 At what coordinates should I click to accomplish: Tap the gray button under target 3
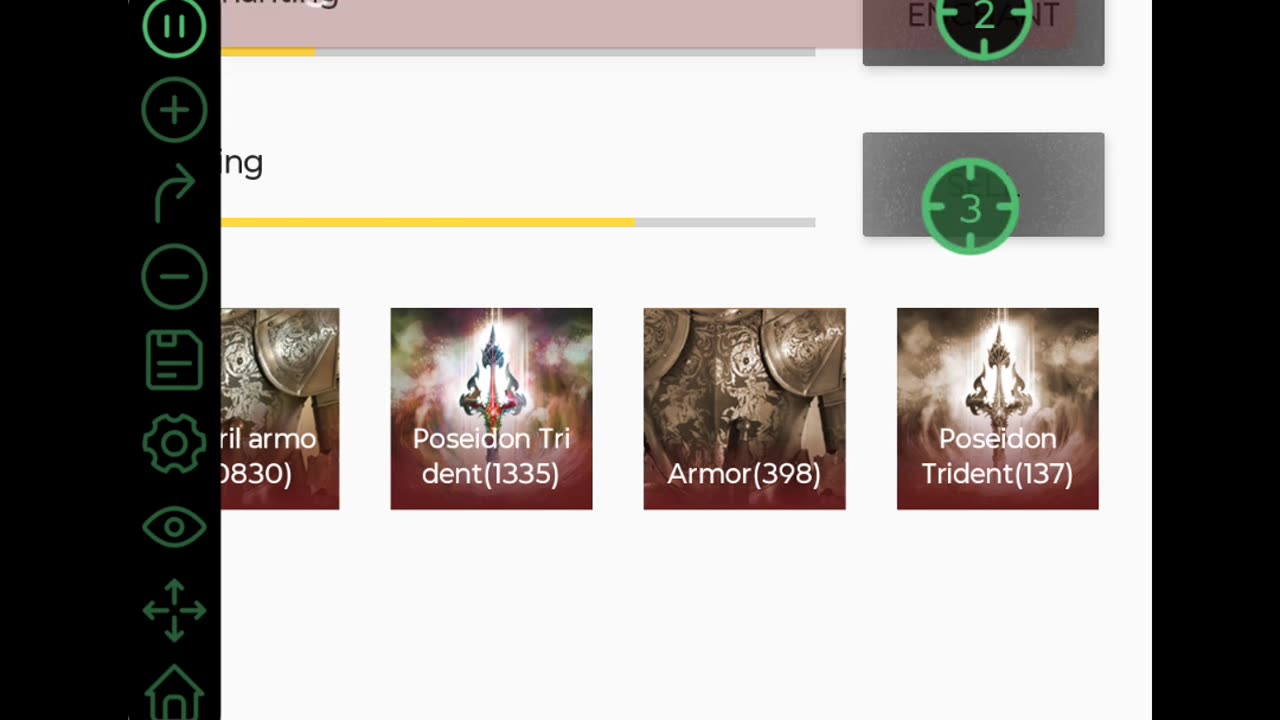983,184
